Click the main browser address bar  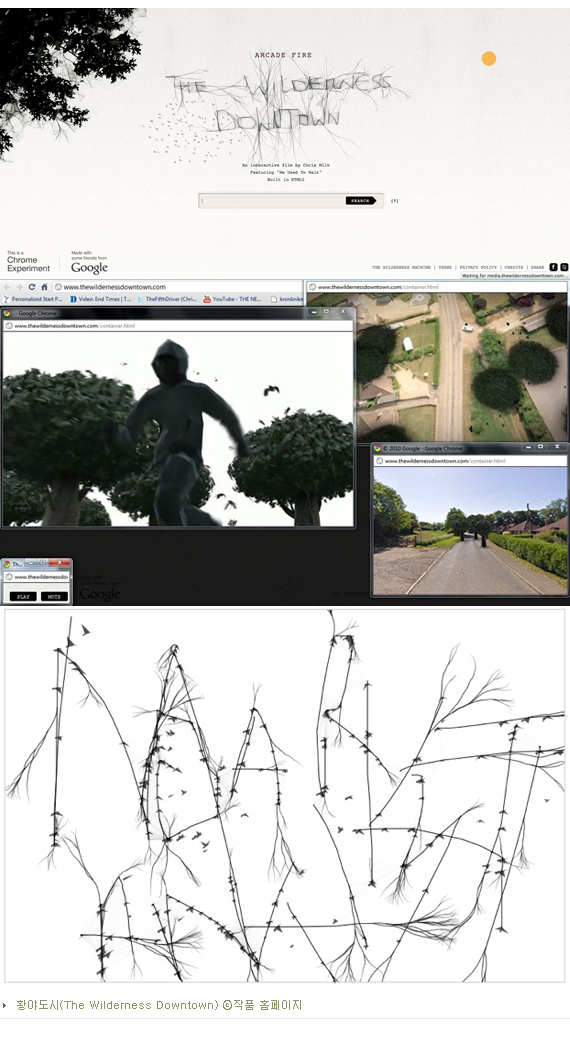pos(177,287)
